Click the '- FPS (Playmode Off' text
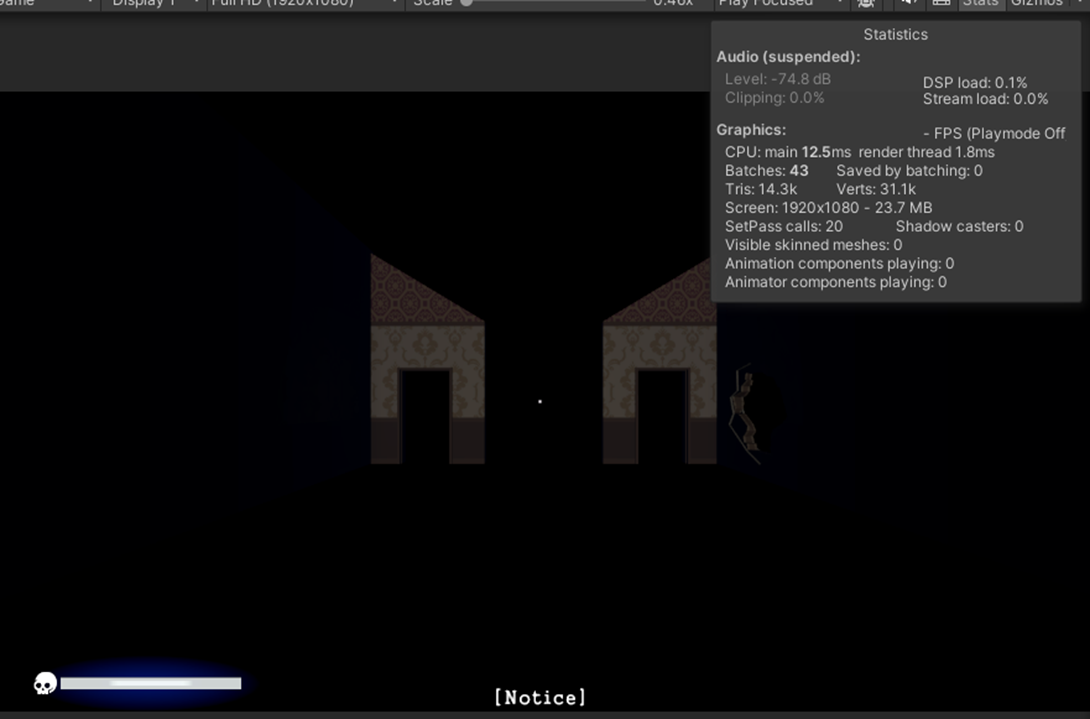Viewport: 1090px width, 719px height. 994,134
